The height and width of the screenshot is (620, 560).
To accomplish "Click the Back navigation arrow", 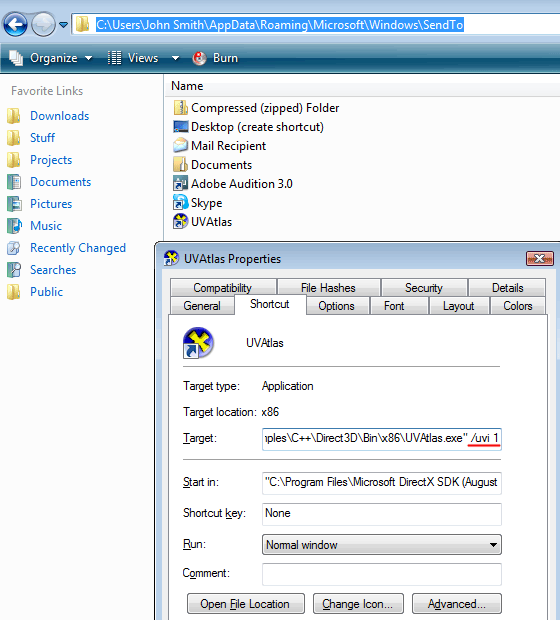I will pos(15,25).
